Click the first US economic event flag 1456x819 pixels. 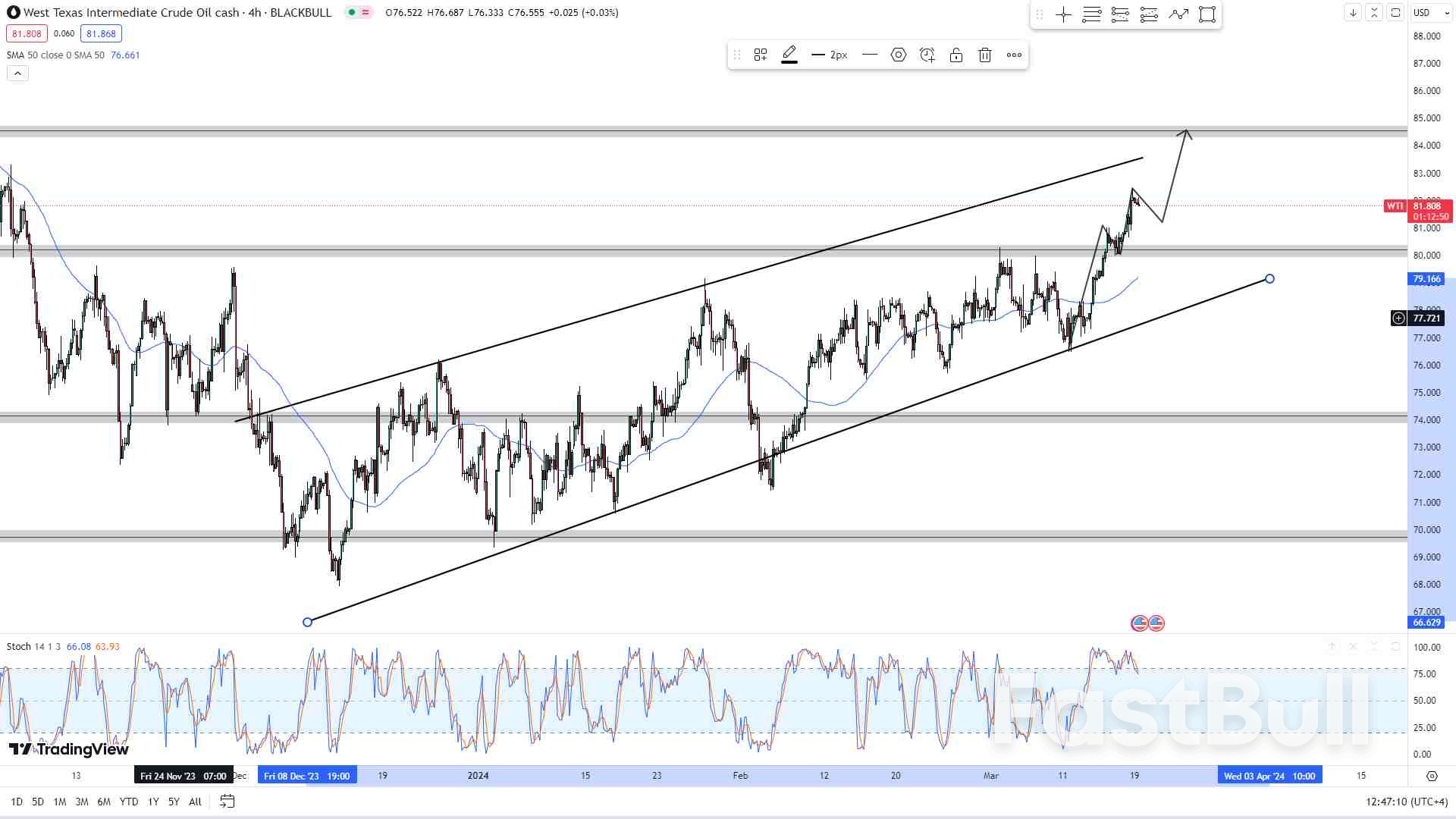coord(1139,623)
